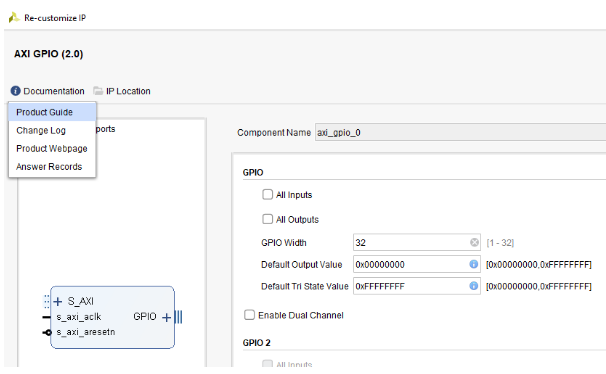Click the Default Tri State Value field
Viewport: 606px width, 374px height.
pos(417,286)
